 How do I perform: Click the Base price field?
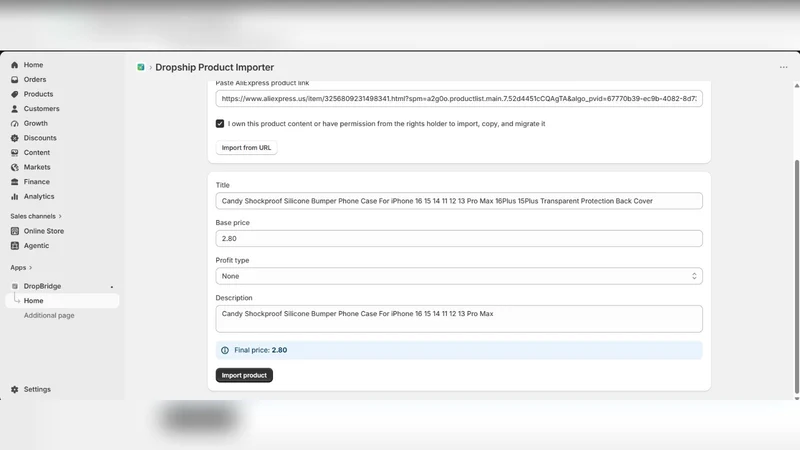click(459, 238)
